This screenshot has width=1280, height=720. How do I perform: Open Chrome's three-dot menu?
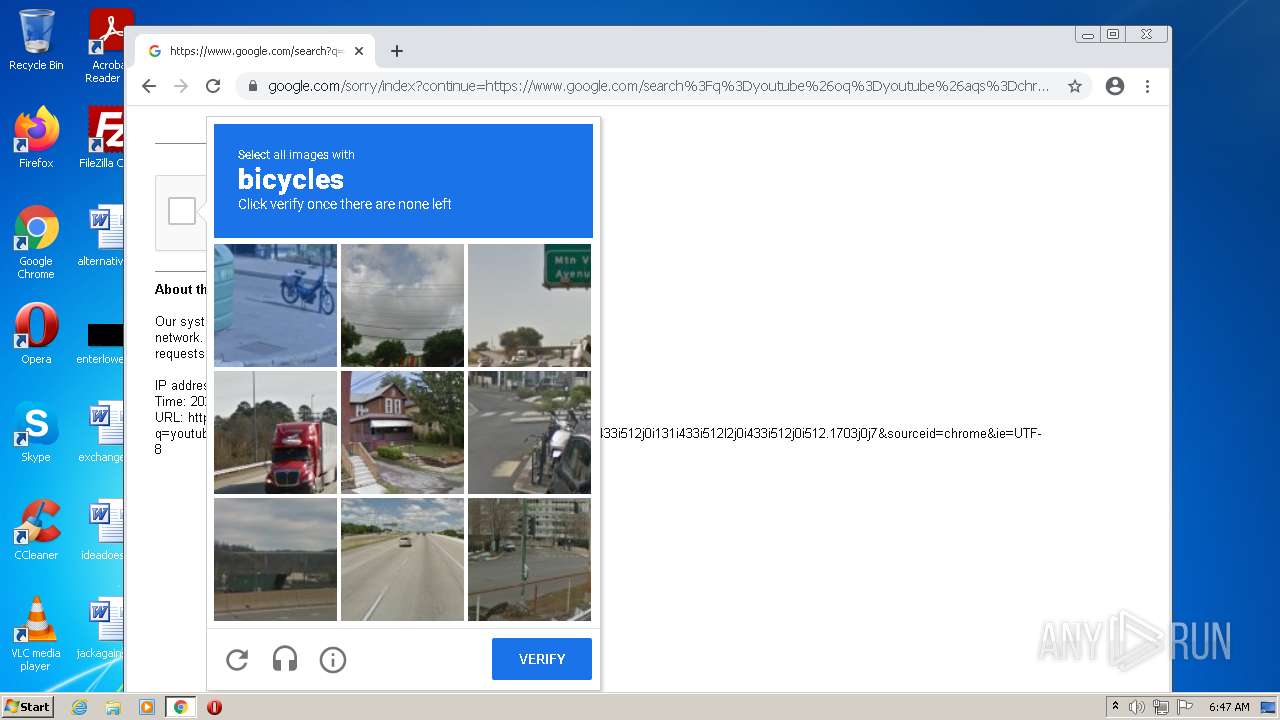point(1147,86)
